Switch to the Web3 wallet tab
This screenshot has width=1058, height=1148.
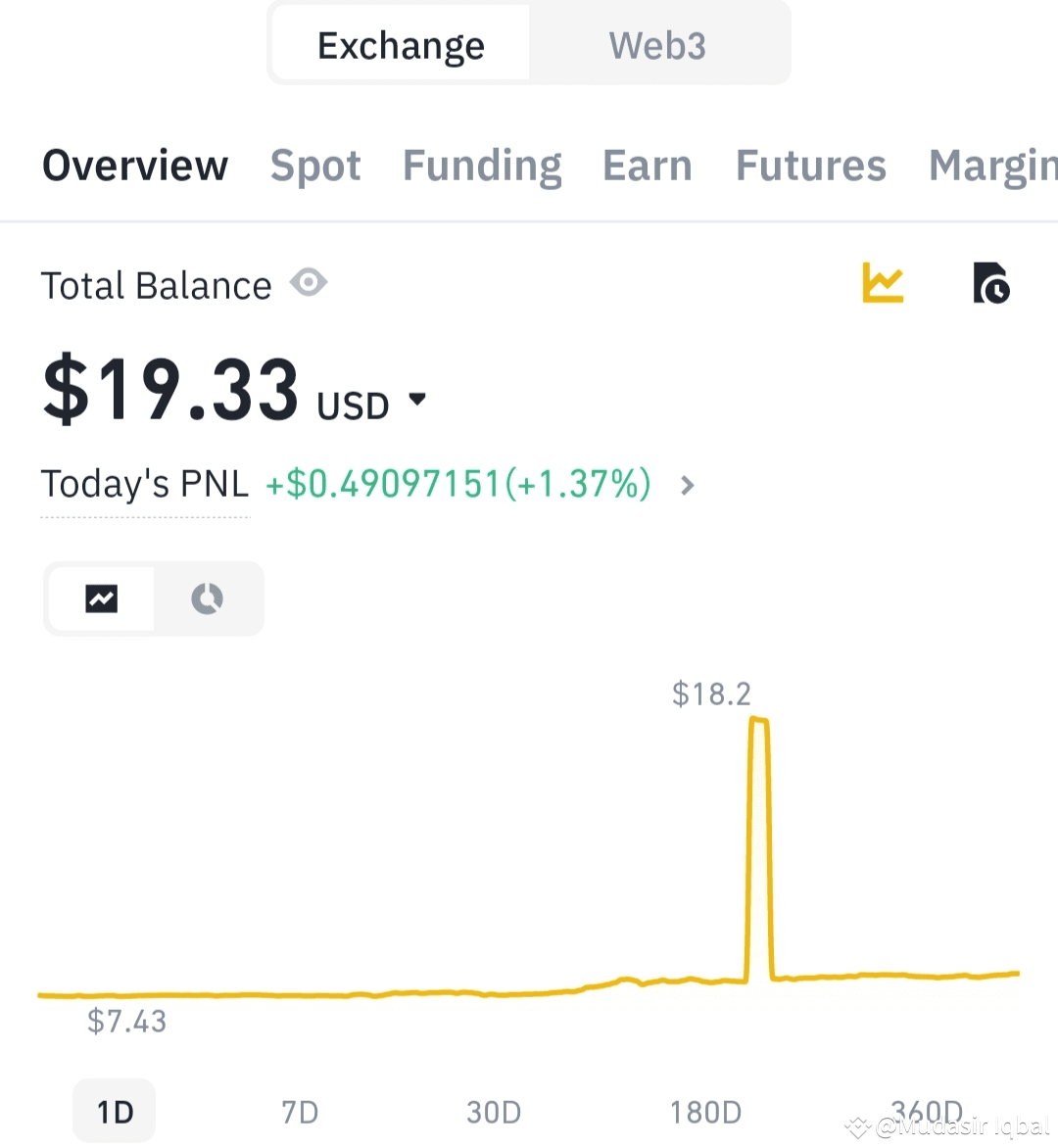click(x=656, y=45)
